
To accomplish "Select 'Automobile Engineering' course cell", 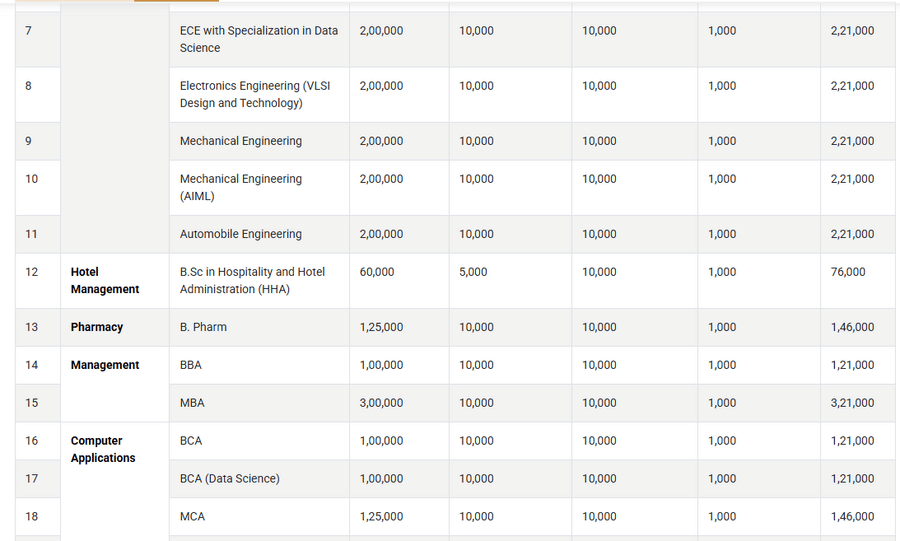I will 259,234.
